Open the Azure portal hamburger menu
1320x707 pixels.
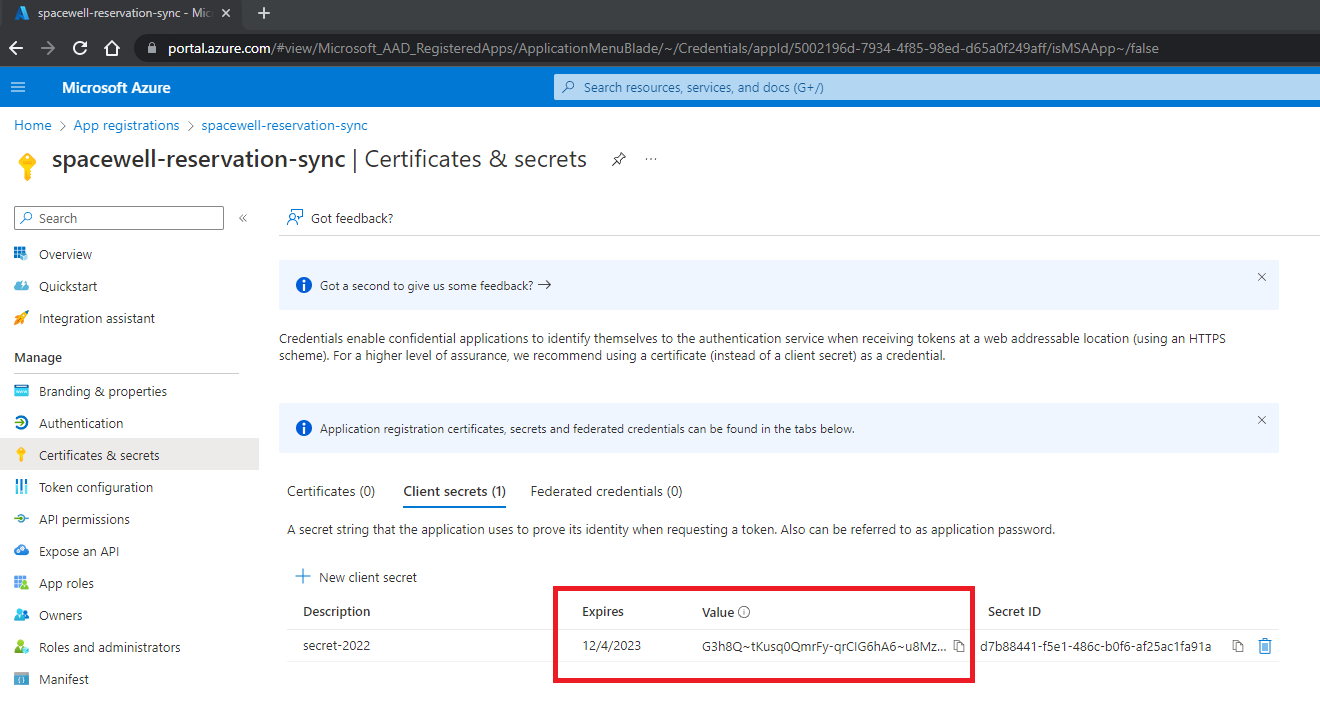[x=18, y=87]
